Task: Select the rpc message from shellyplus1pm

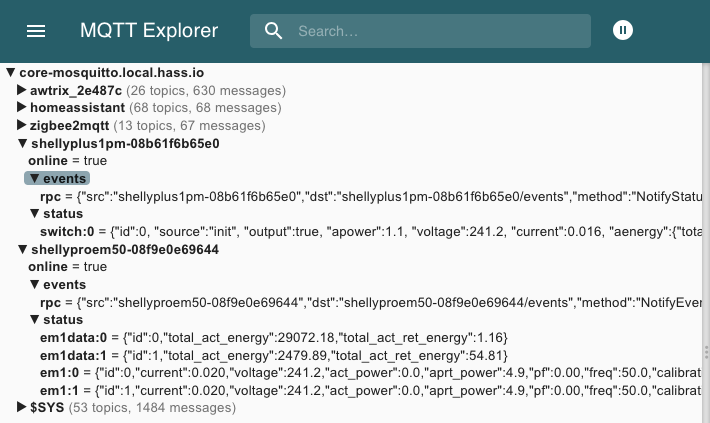Action: 371,196
